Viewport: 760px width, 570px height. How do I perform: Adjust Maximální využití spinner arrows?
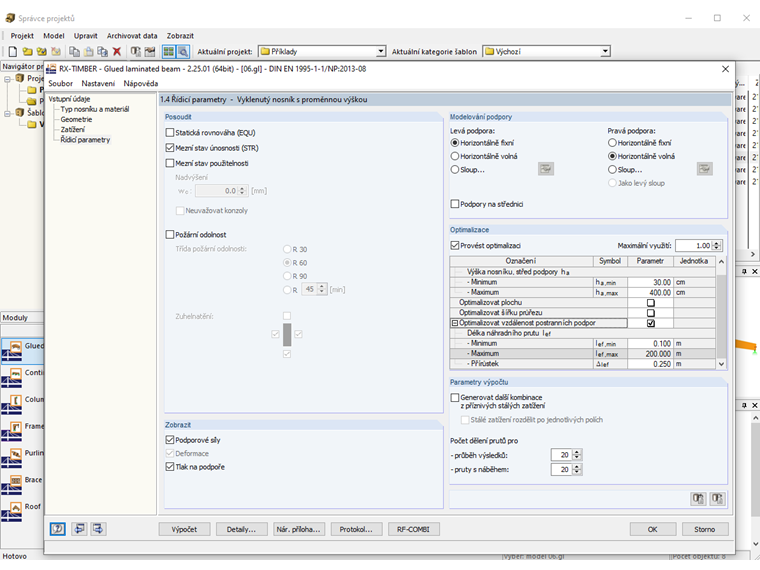717,246
